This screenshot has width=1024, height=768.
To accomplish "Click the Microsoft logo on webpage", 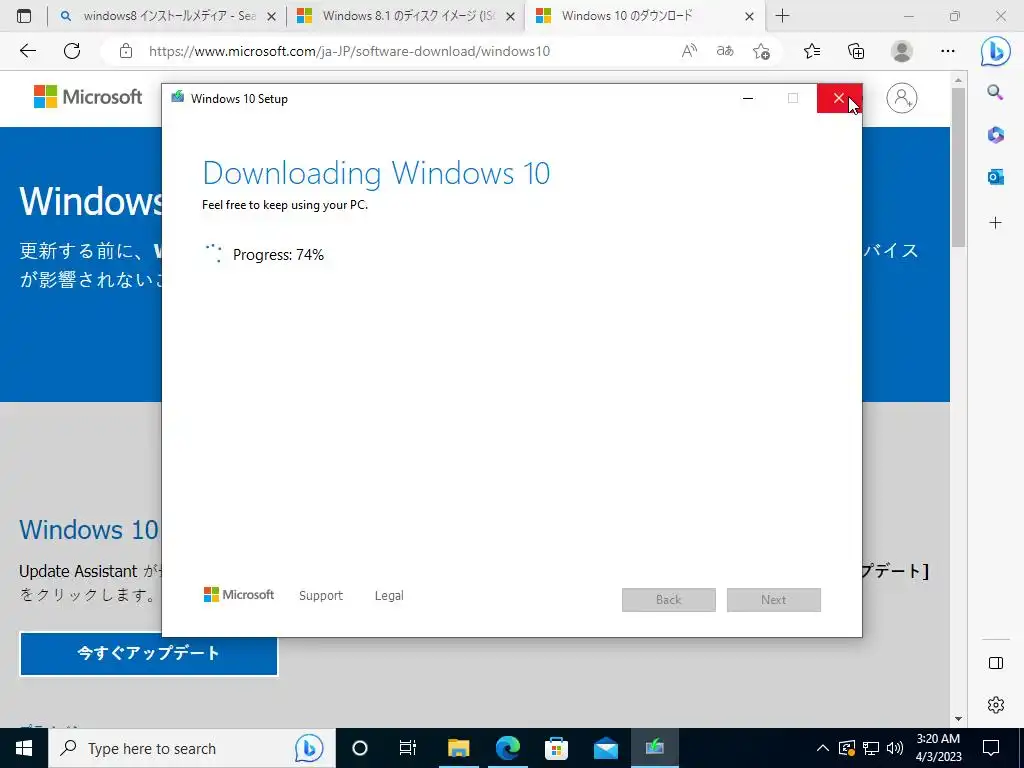I will coord(88,97).
